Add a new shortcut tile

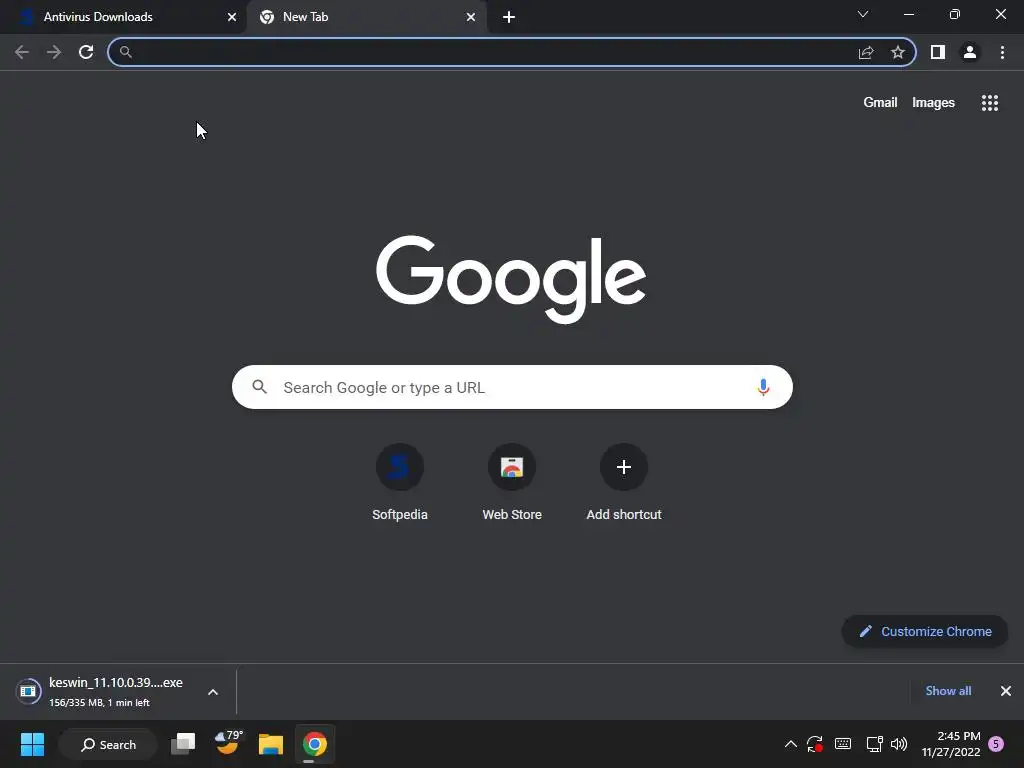click(624, 483)
